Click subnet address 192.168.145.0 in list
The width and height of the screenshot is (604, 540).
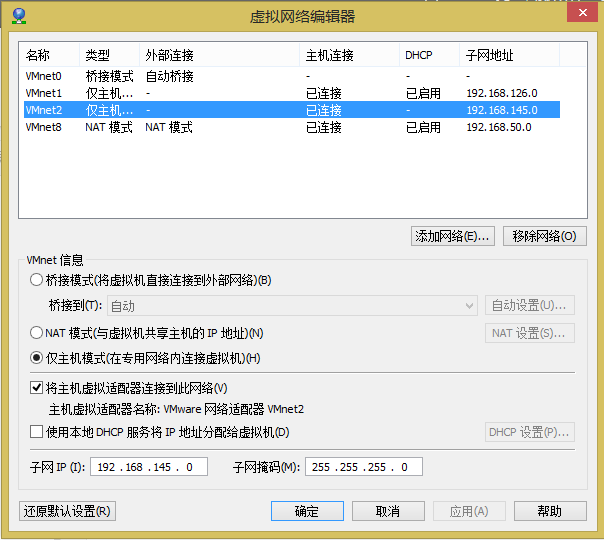pos(502,110)
